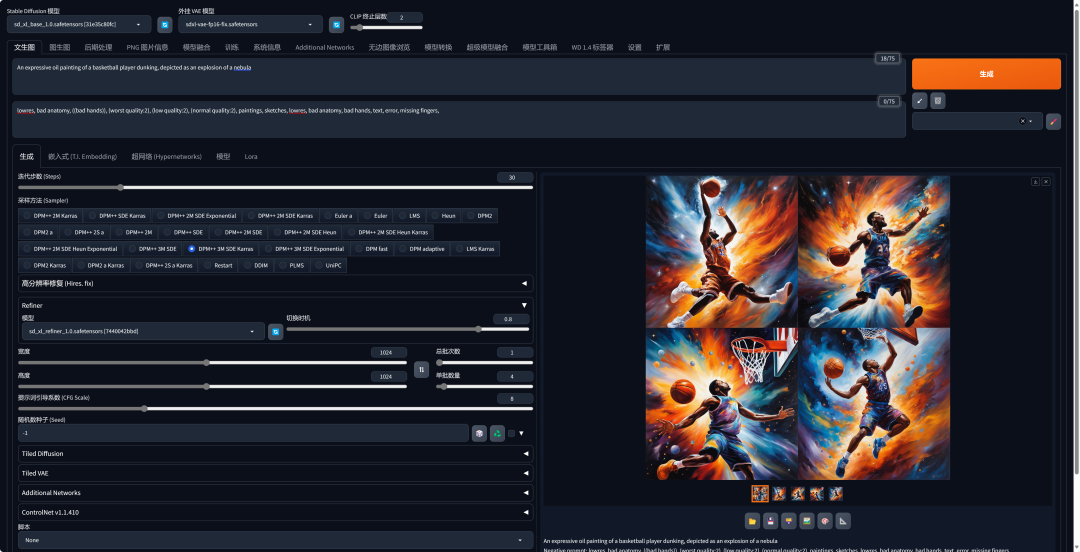Enable the extra seed options checkbox
Image resolution: width=1080 pixels, height=552 pixels.
pyautogui.click(x=511, y=433)
